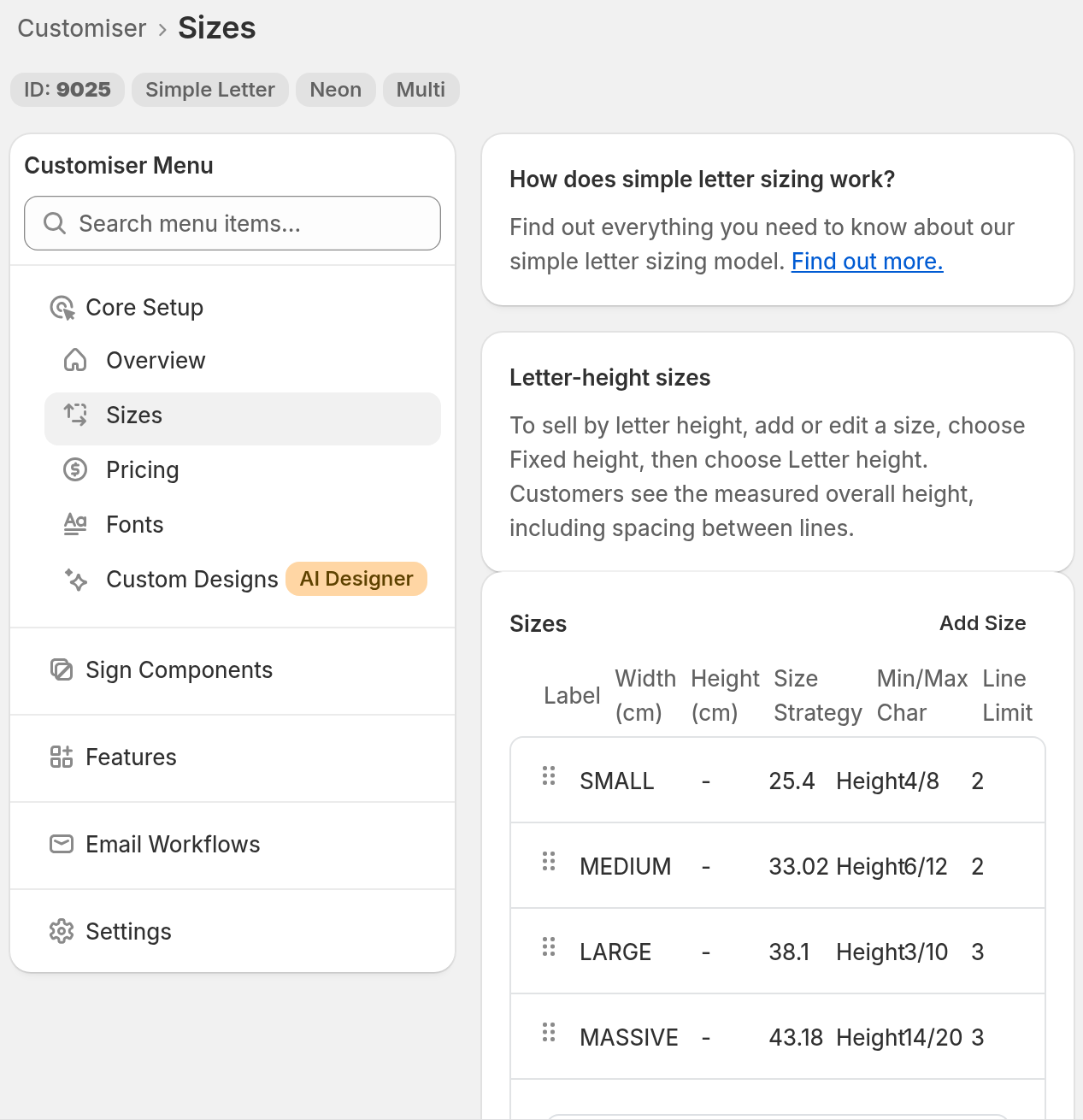Viewport: 1083px width, 1120px height.
Task: Click the Label column header
Action: (572, 695)
